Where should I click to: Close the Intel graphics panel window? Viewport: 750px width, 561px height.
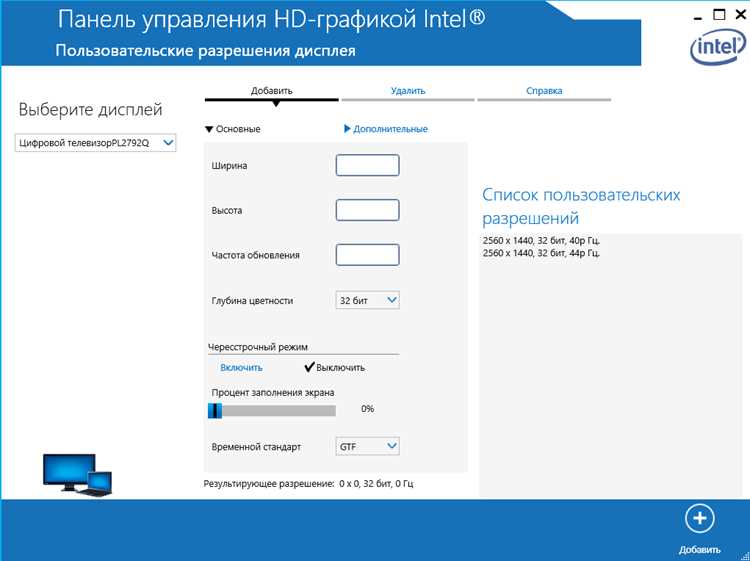pos(740,15)
